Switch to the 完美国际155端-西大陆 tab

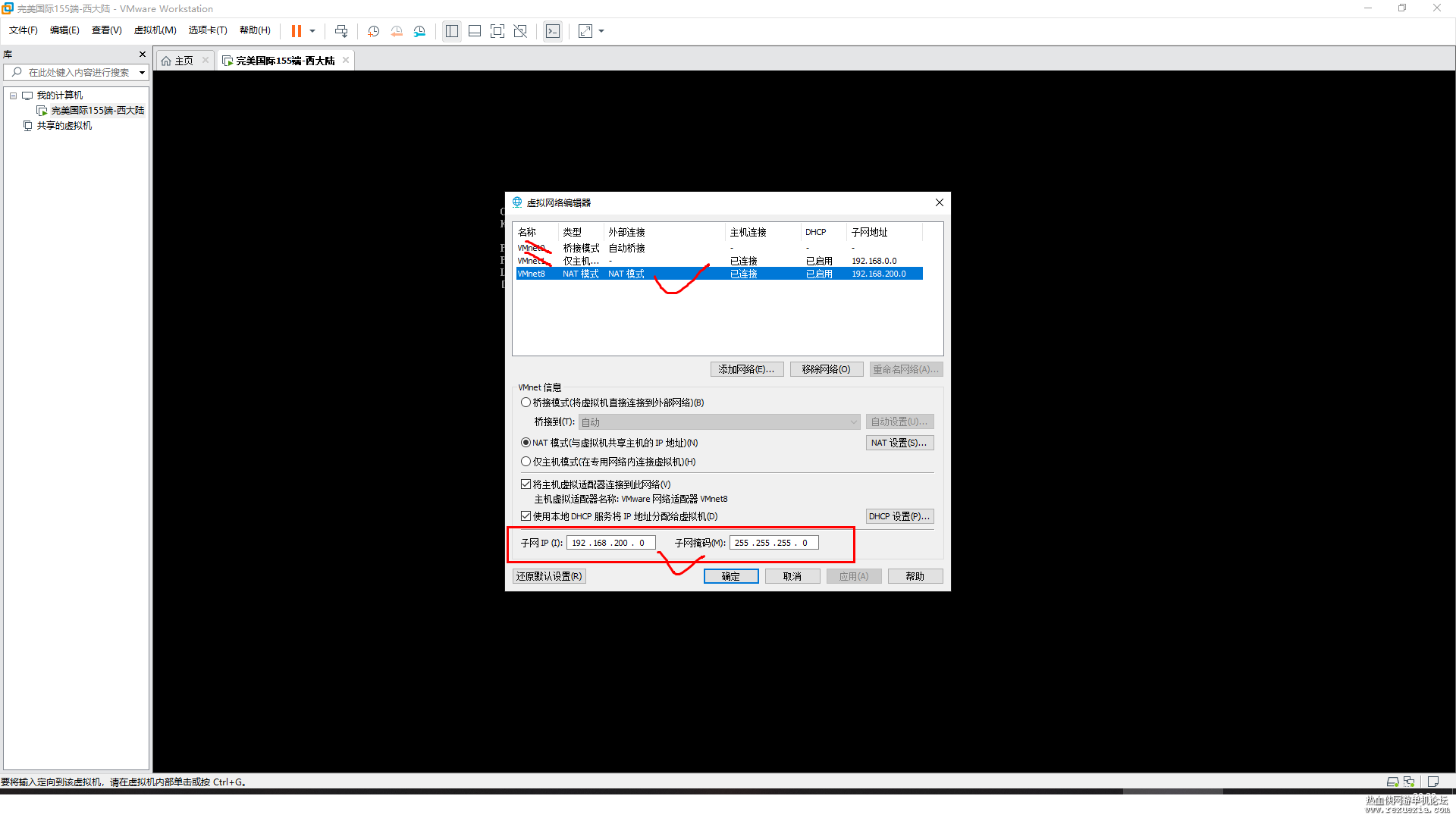click(x=285, y=61)
